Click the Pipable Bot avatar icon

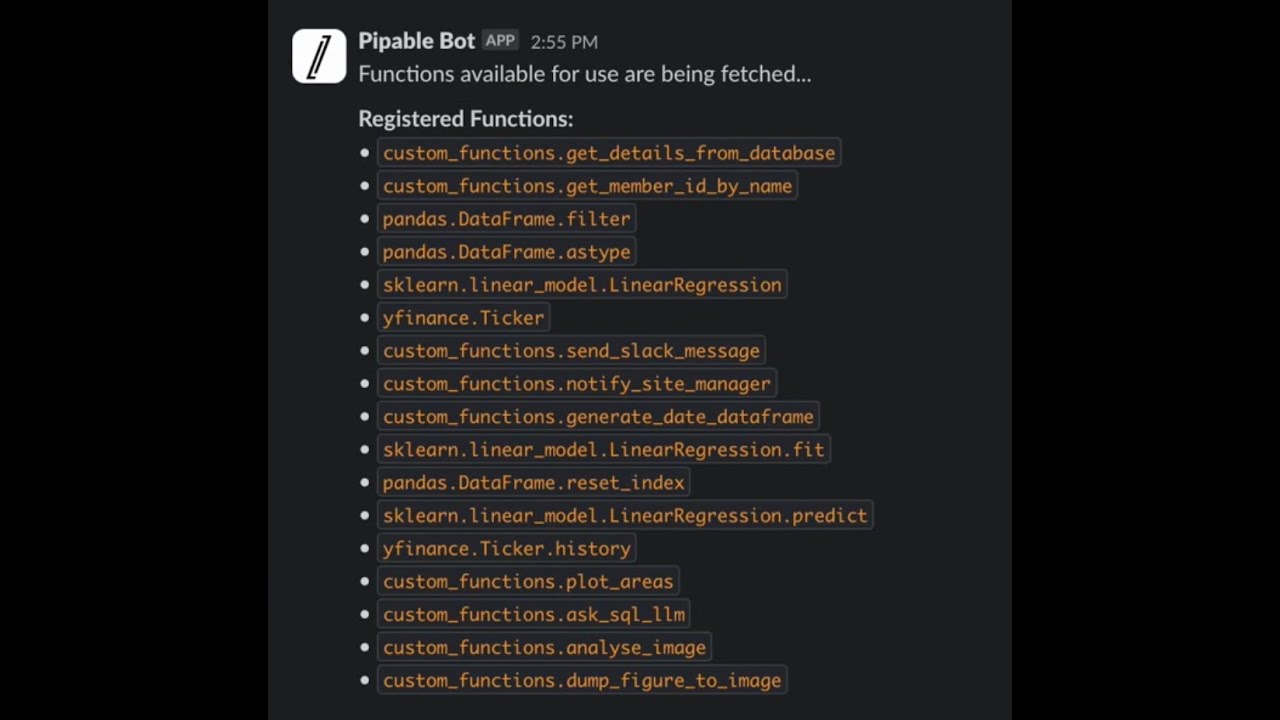click(319, 56)
